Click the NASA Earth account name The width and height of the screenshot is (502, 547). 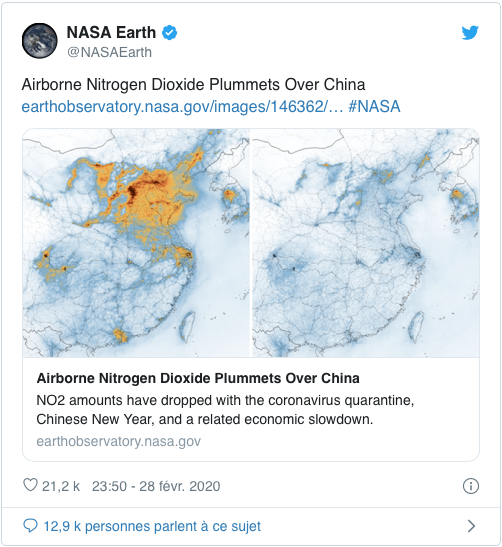pyautogui.click(x=111, y=32)
